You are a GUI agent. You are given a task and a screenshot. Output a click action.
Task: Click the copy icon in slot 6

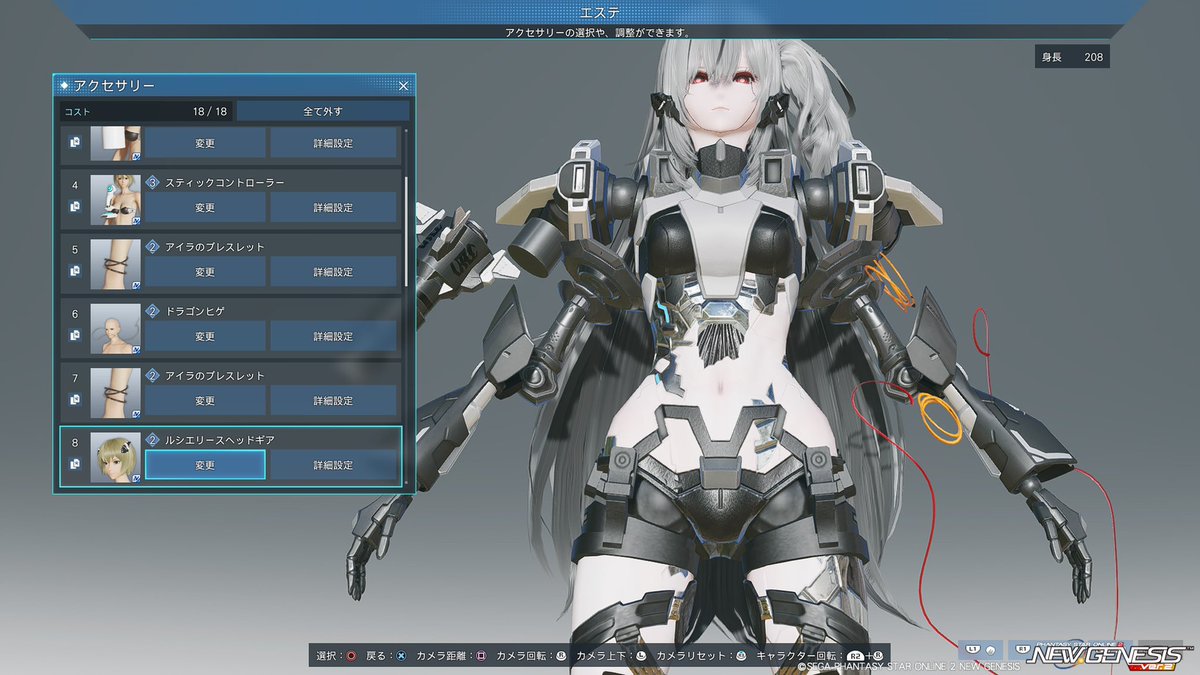tap(75, 335)
